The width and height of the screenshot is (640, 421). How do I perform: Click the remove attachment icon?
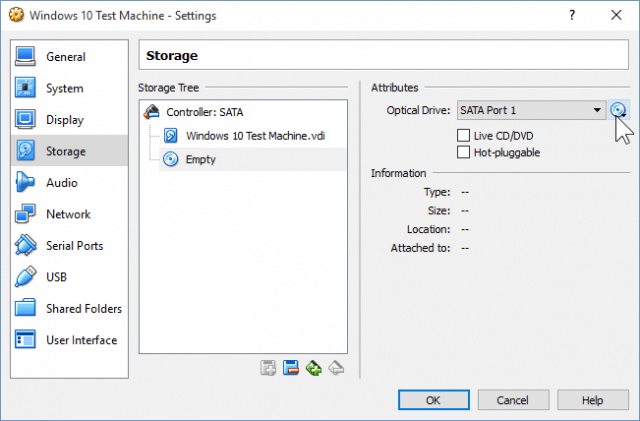[336, 368]
